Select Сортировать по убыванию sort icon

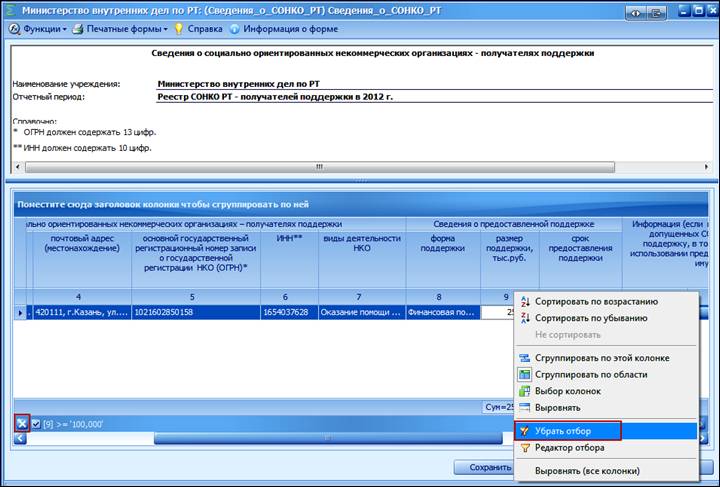point(525,318)
